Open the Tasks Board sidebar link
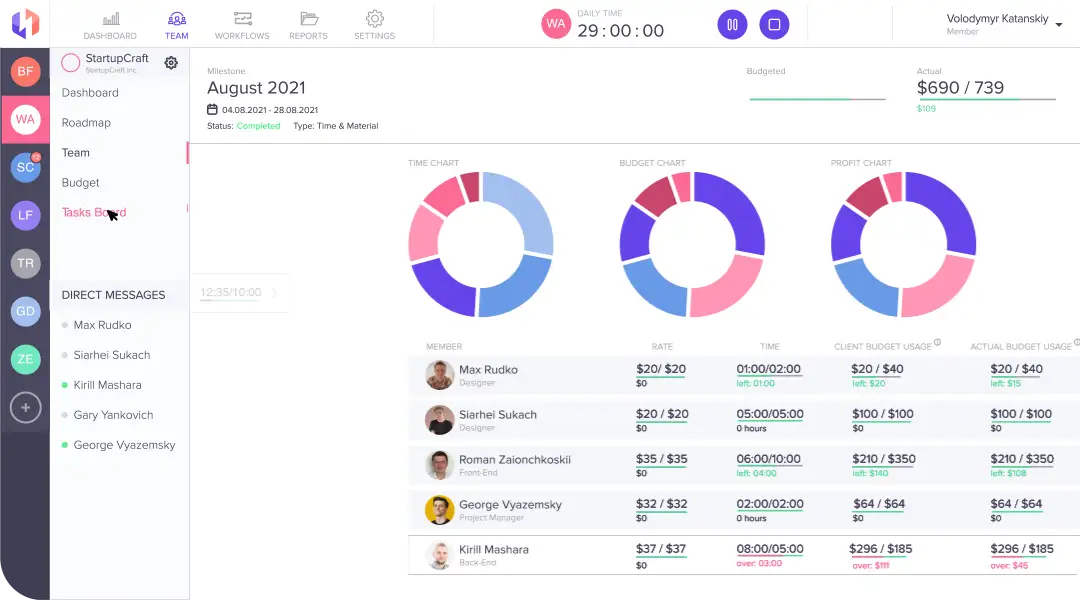 pyautogui.click(x=93, y=213)
